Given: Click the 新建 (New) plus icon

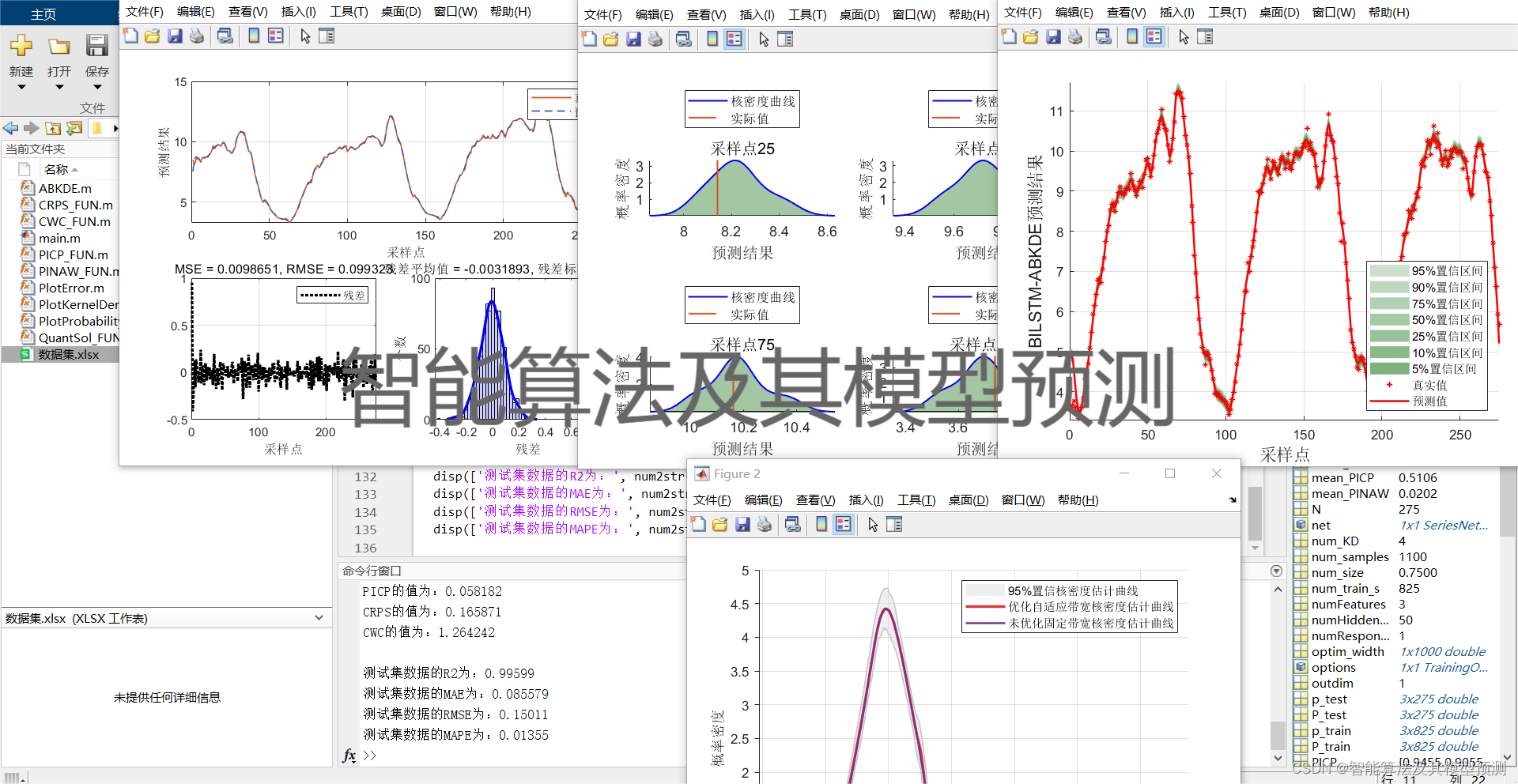Looking at the screenshot, I should (x=21, y=45).
